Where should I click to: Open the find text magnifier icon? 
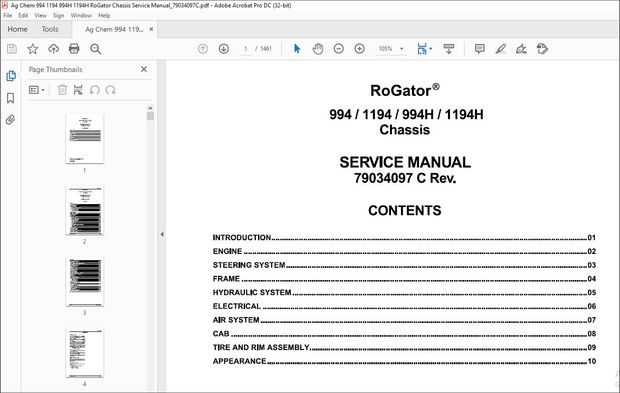(95, 49)
